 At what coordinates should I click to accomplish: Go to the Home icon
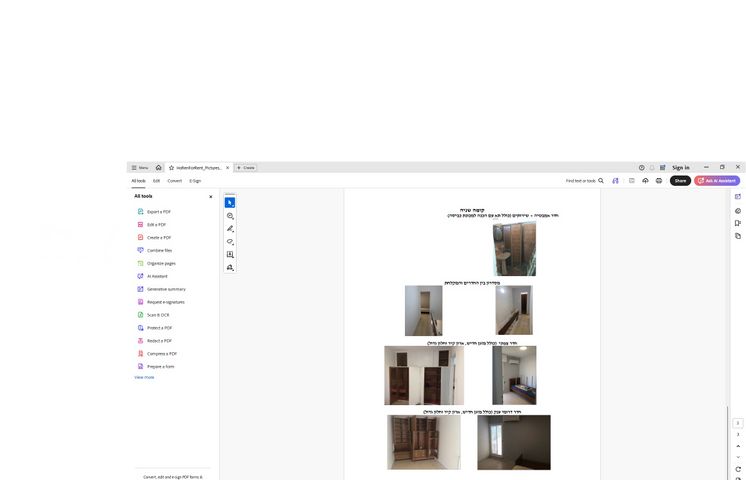[x=158, y=167]
